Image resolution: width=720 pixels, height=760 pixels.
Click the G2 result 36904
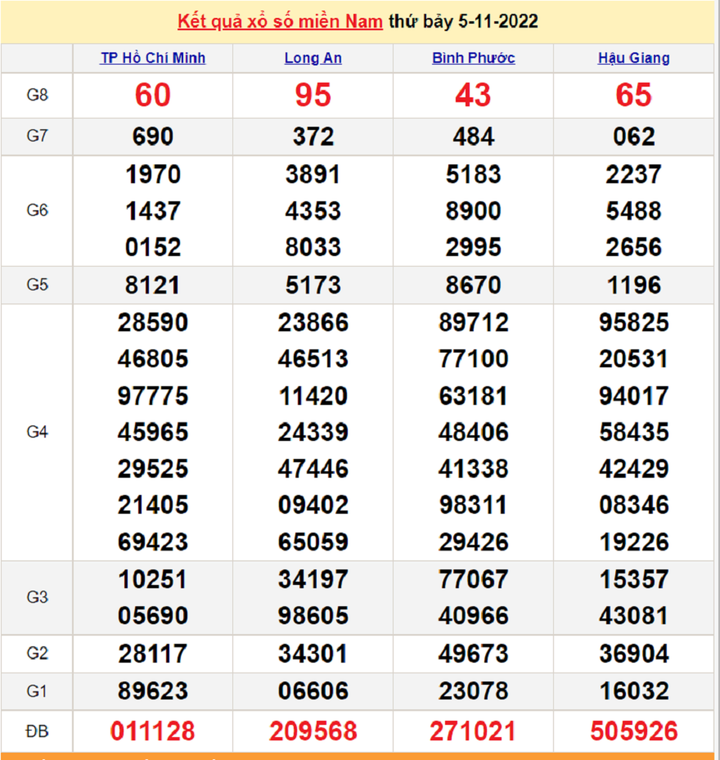[x=634, y=654]
